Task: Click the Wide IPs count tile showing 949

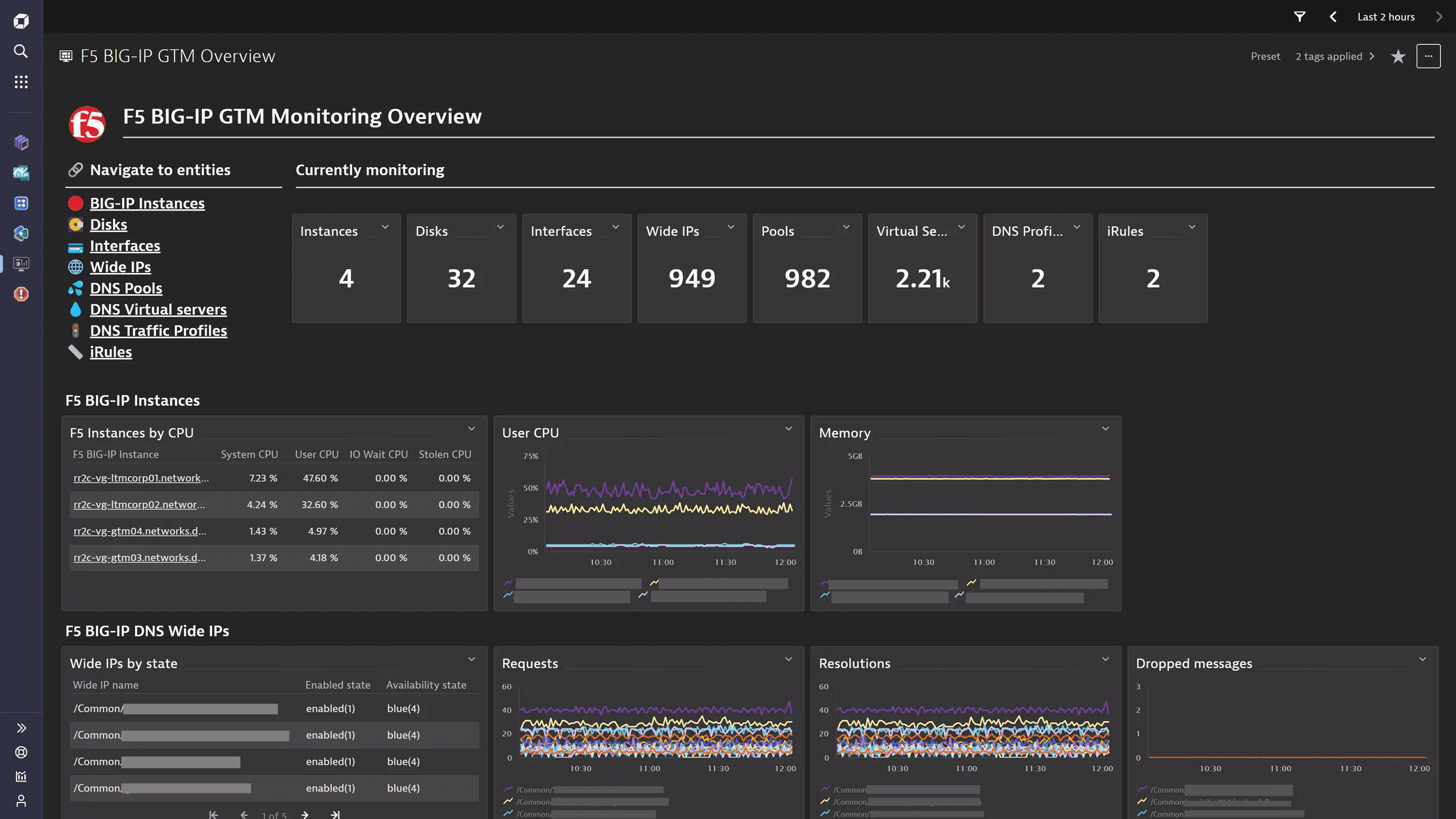Action: click(692, 278)
